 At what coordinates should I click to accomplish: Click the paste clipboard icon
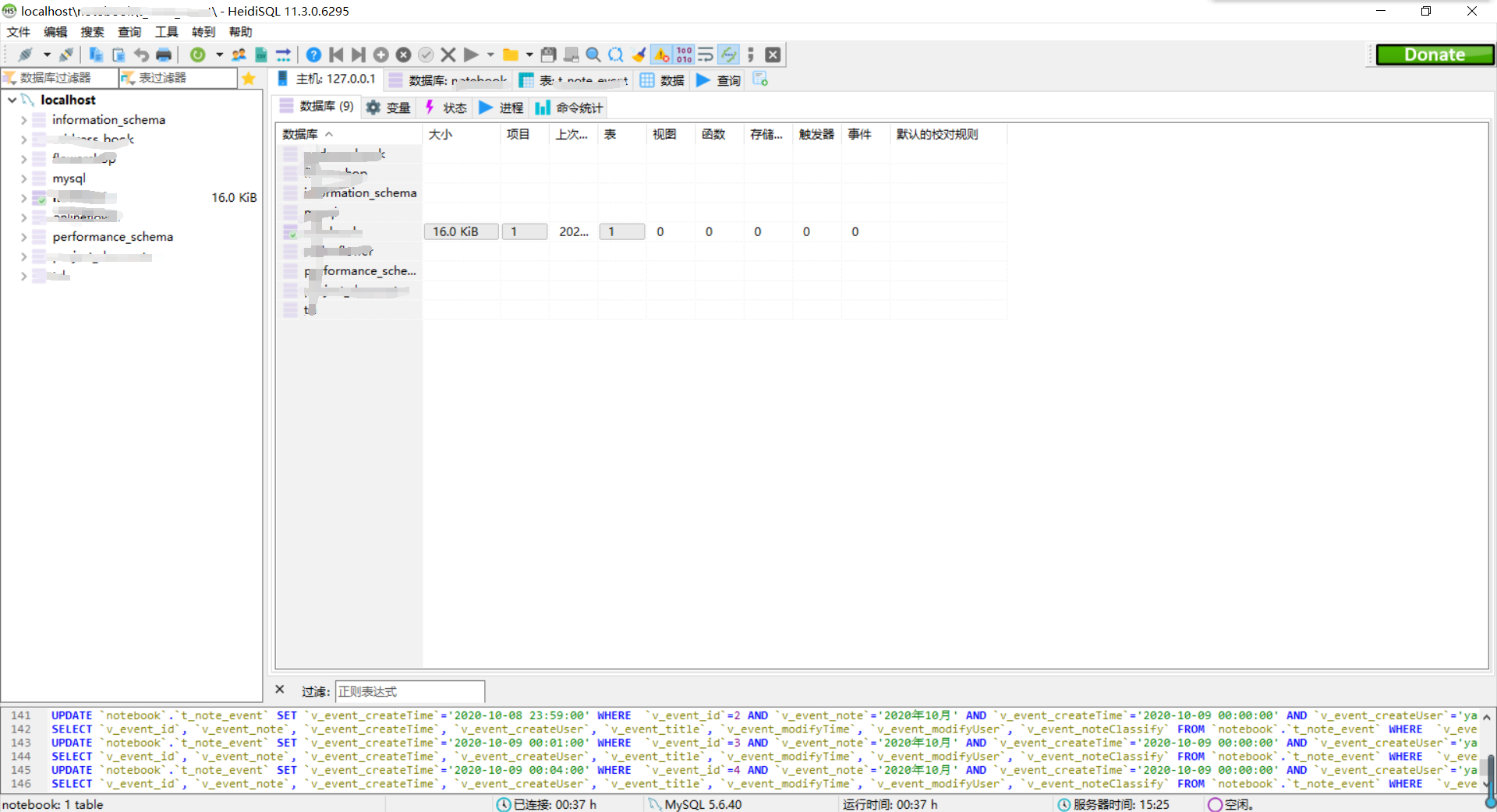pyautogui.click(x=119, y=55)
